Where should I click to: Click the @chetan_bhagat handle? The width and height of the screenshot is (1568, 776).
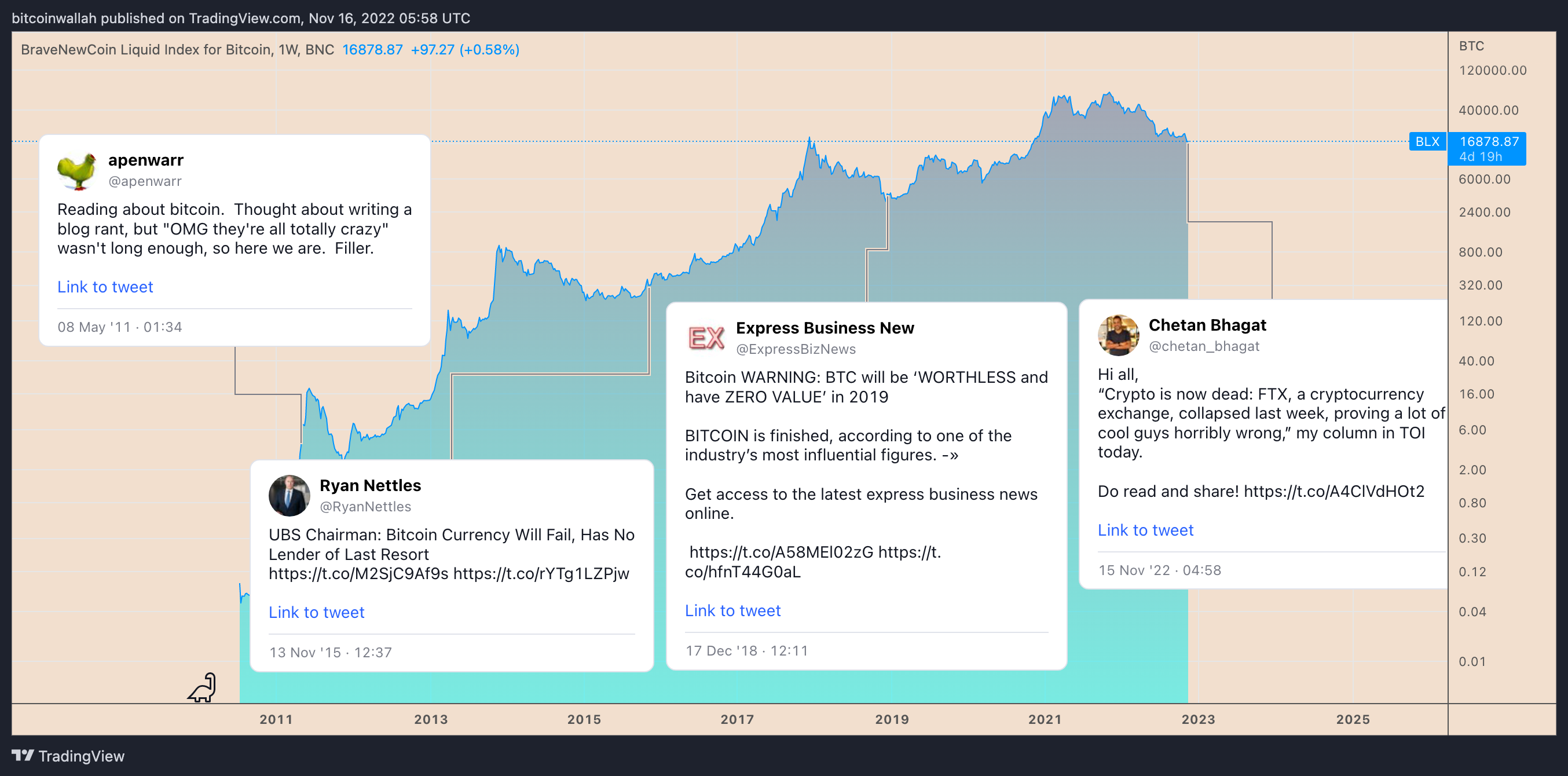tap(1204, 346)
